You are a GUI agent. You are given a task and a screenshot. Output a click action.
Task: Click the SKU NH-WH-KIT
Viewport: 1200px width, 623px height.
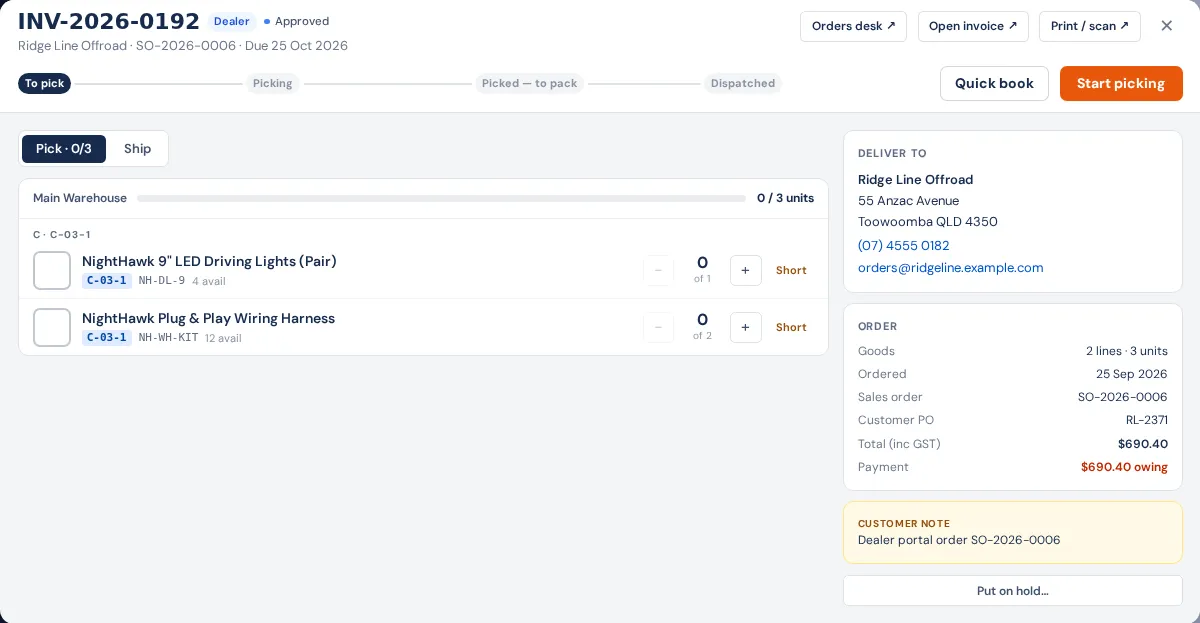pos(168,338)
